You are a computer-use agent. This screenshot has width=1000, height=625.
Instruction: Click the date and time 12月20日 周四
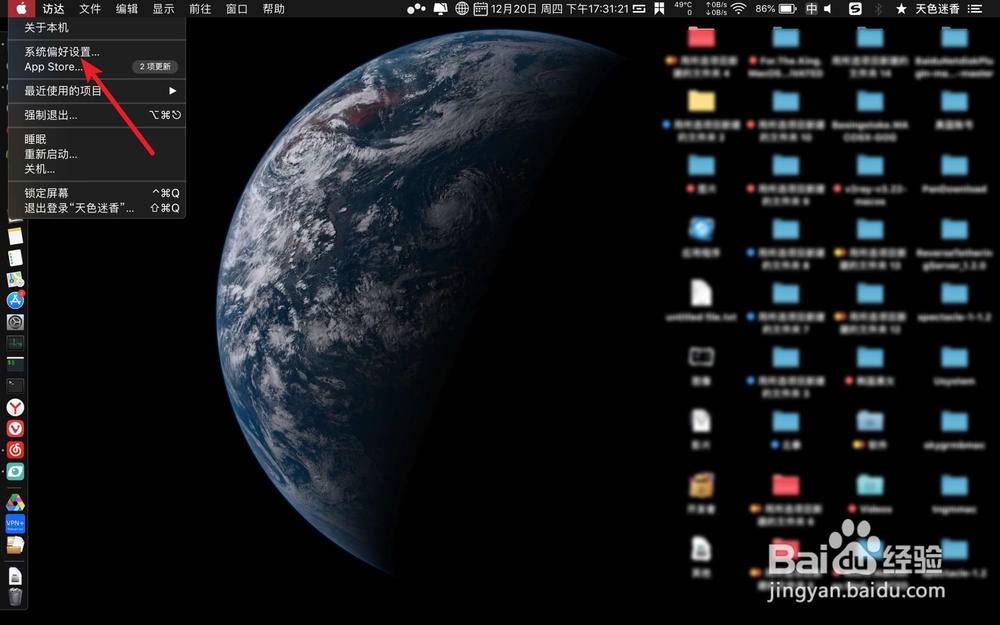[559, 8]
